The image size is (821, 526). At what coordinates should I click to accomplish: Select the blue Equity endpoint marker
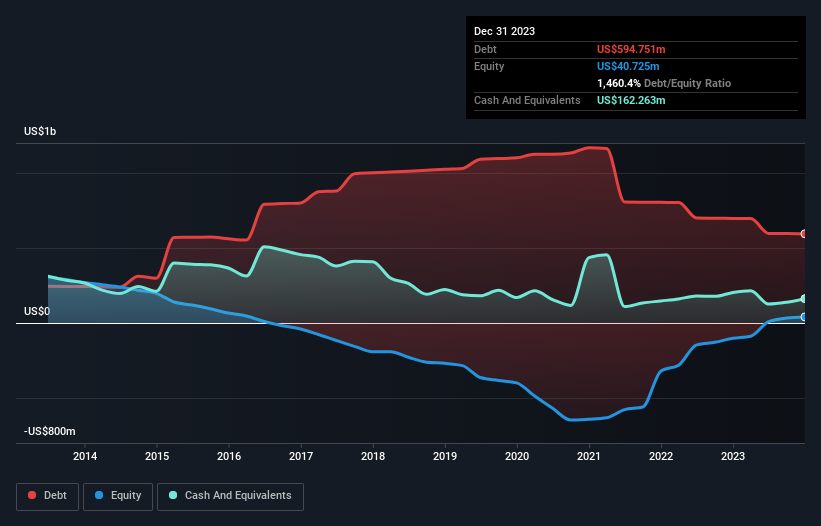click(804, 317)
